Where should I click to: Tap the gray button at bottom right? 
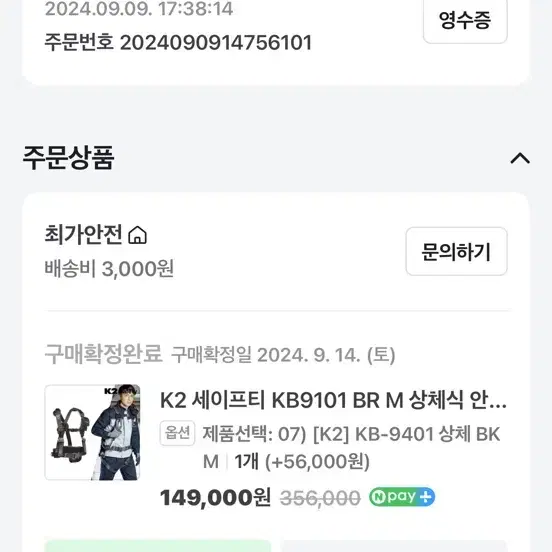(x=394, y=546)
